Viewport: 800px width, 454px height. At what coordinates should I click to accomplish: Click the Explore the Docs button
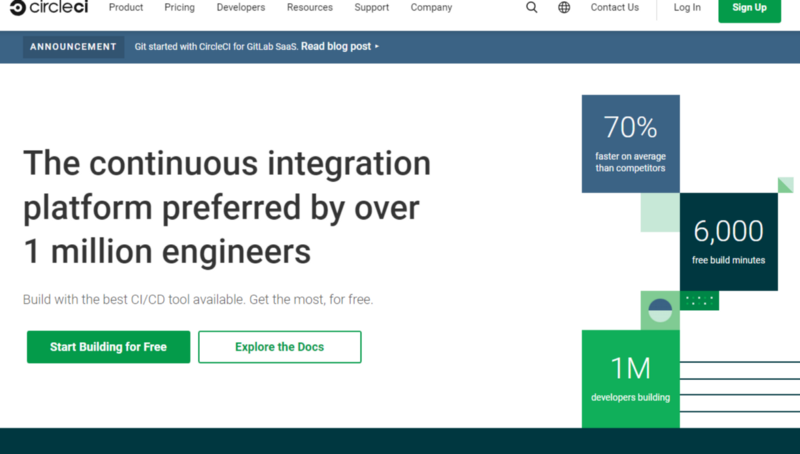click(280, 347)
